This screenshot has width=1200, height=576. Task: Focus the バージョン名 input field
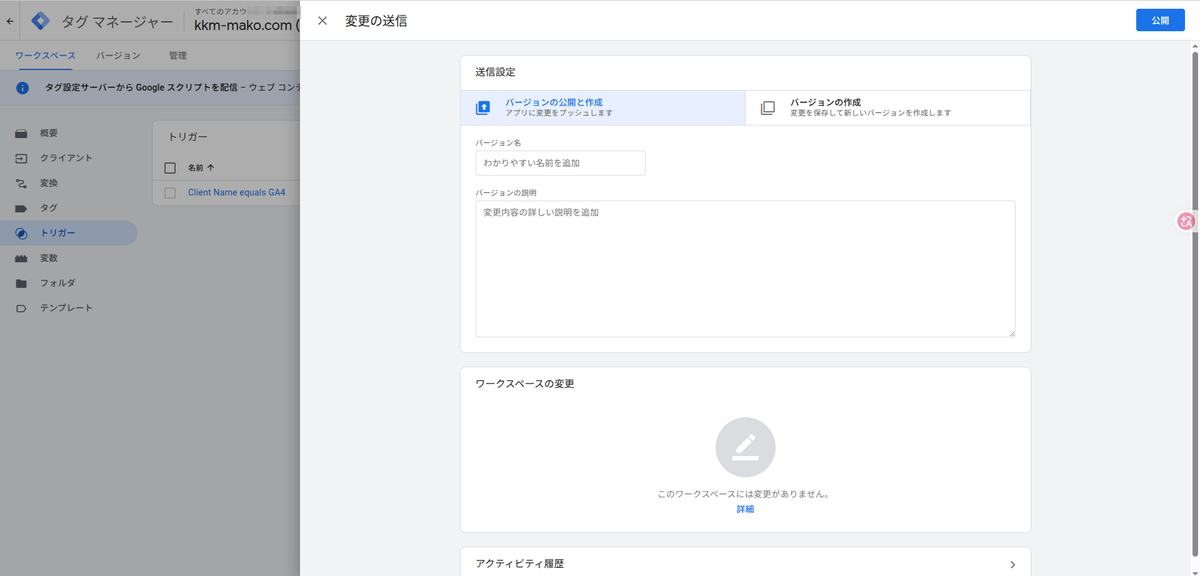tap(560, 163)
